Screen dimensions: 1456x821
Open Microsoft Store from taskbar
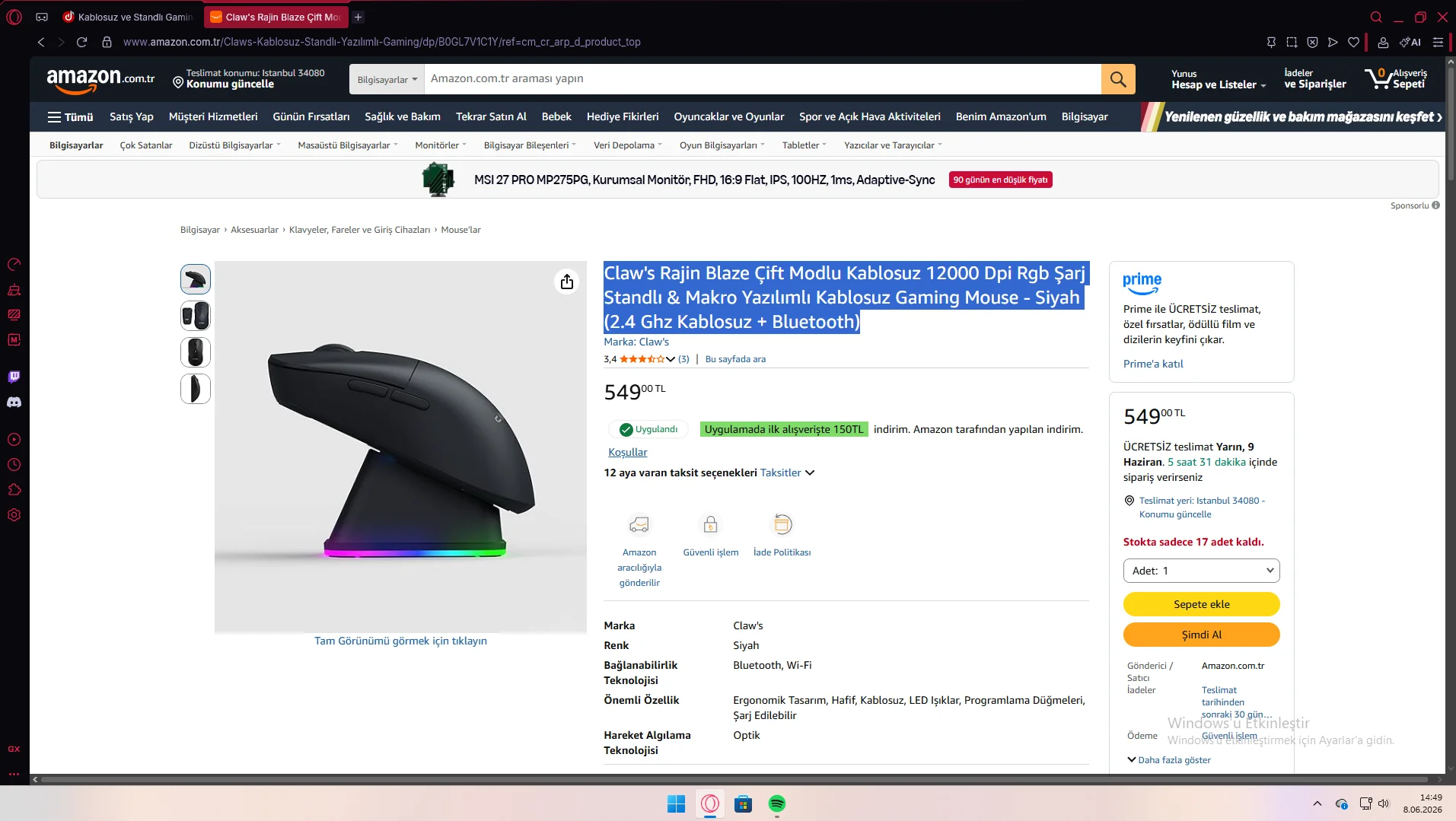tap(743, 803)
